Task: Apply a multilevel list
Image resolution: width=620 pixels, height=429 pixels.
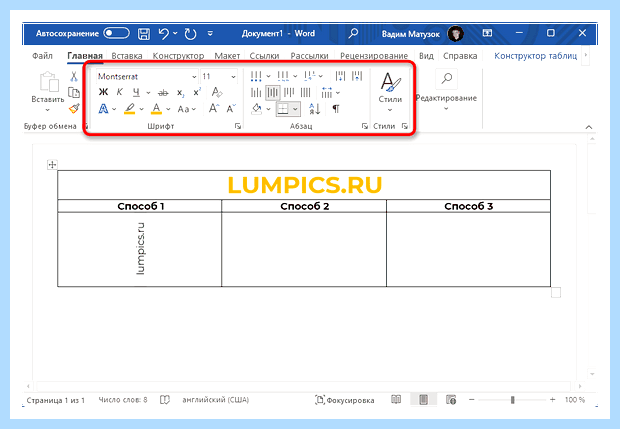Action: pyautogui.click(x=310, y=76)
